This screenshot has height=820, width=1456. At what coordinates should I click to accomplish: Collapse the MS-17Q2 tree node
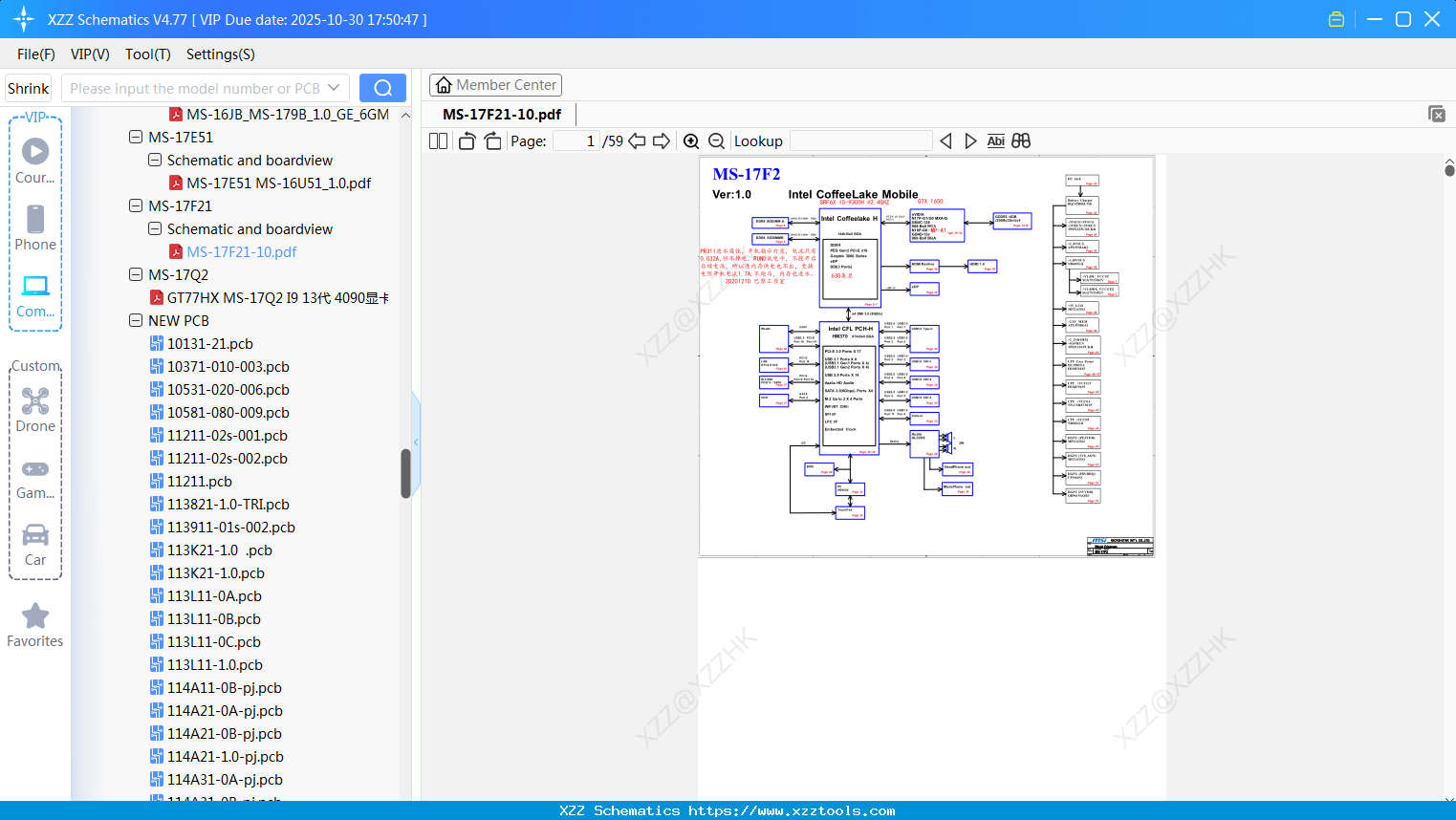coord(136,274)
